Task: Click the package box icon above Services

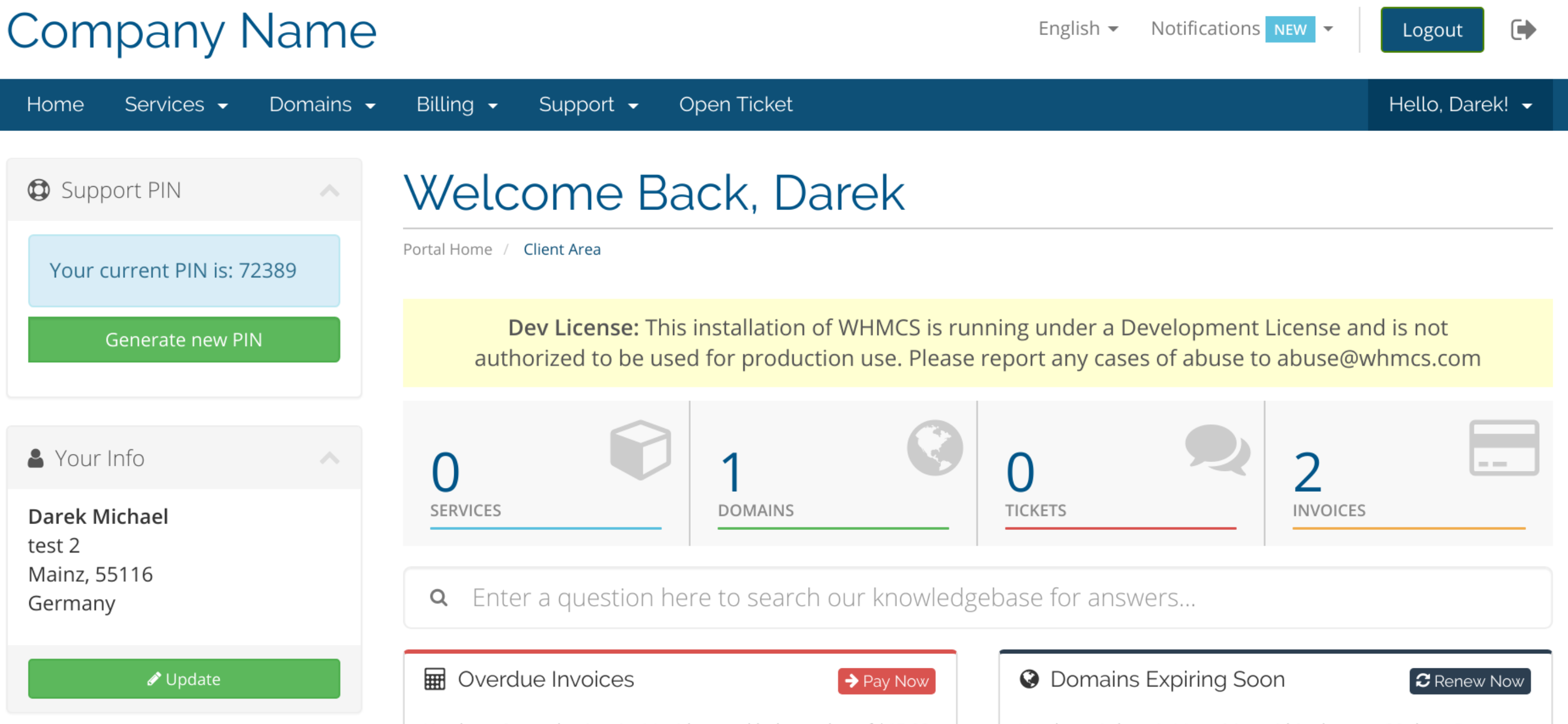Action: (x=639, y=449)
